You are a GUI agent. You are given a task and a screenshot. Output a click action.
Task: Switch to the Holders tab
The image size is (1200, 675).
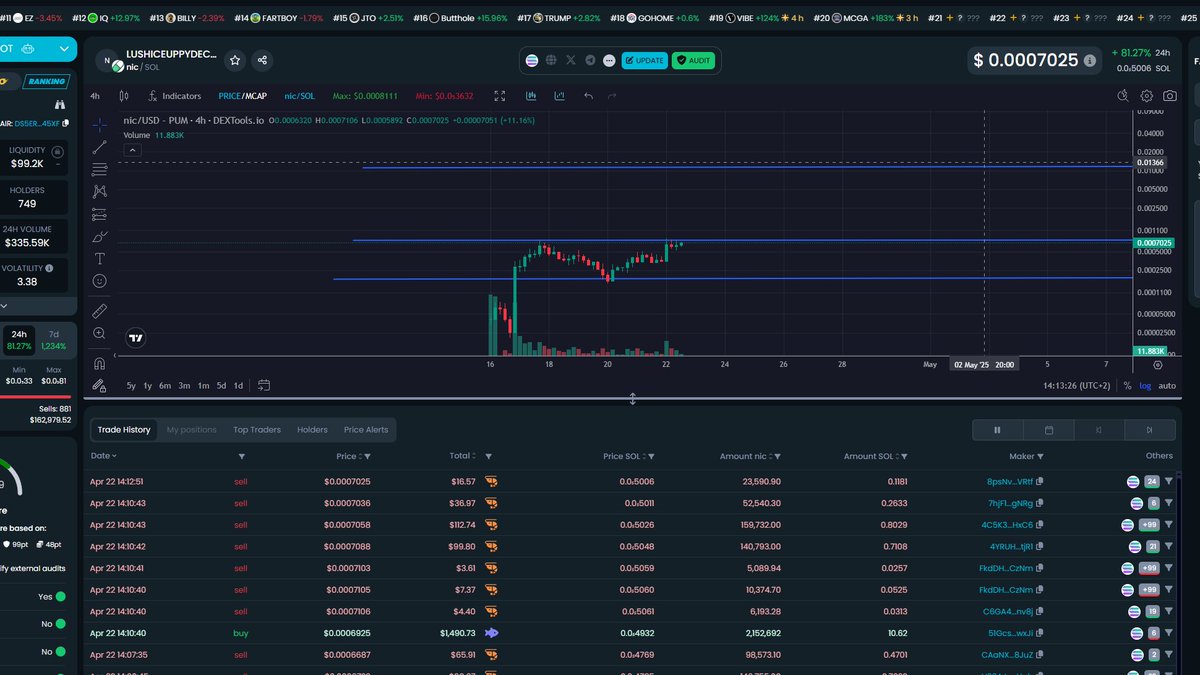tap(312, 430)
